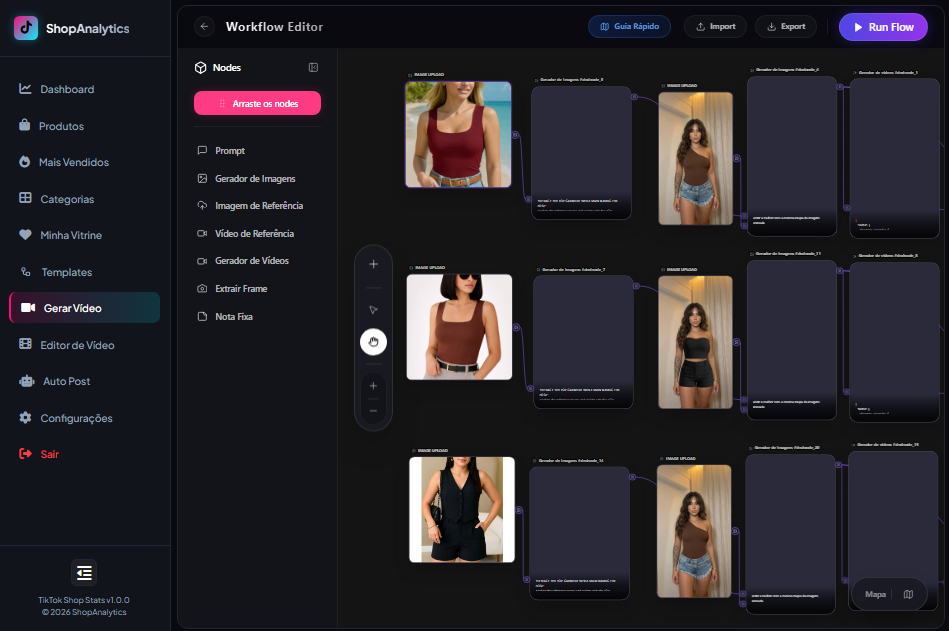Select the bottom-row model in denim shorts image
Viewport: 949px width, 631px height.
[694, 531]
